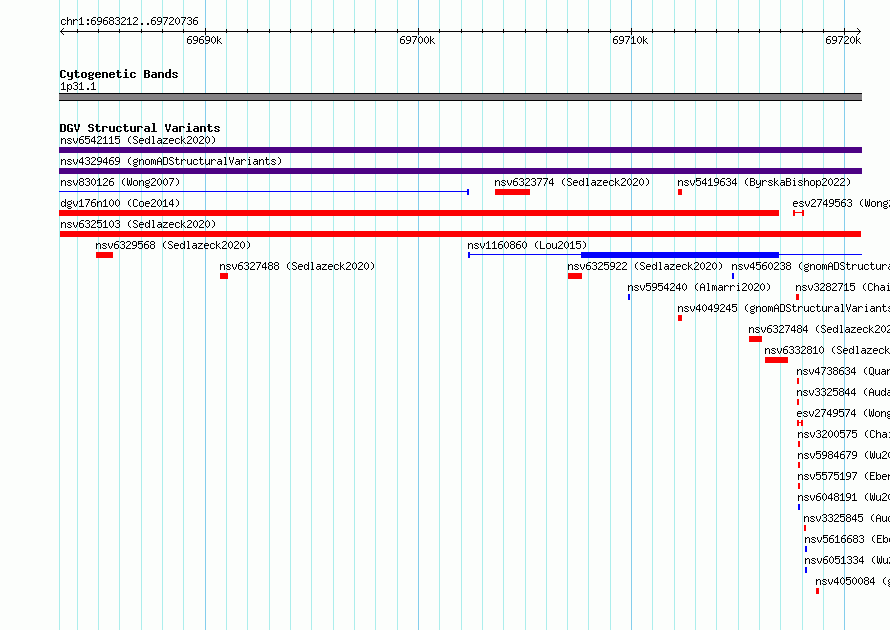
Task: Open the nsv5984679 variant label
Action: coord(843,455)
